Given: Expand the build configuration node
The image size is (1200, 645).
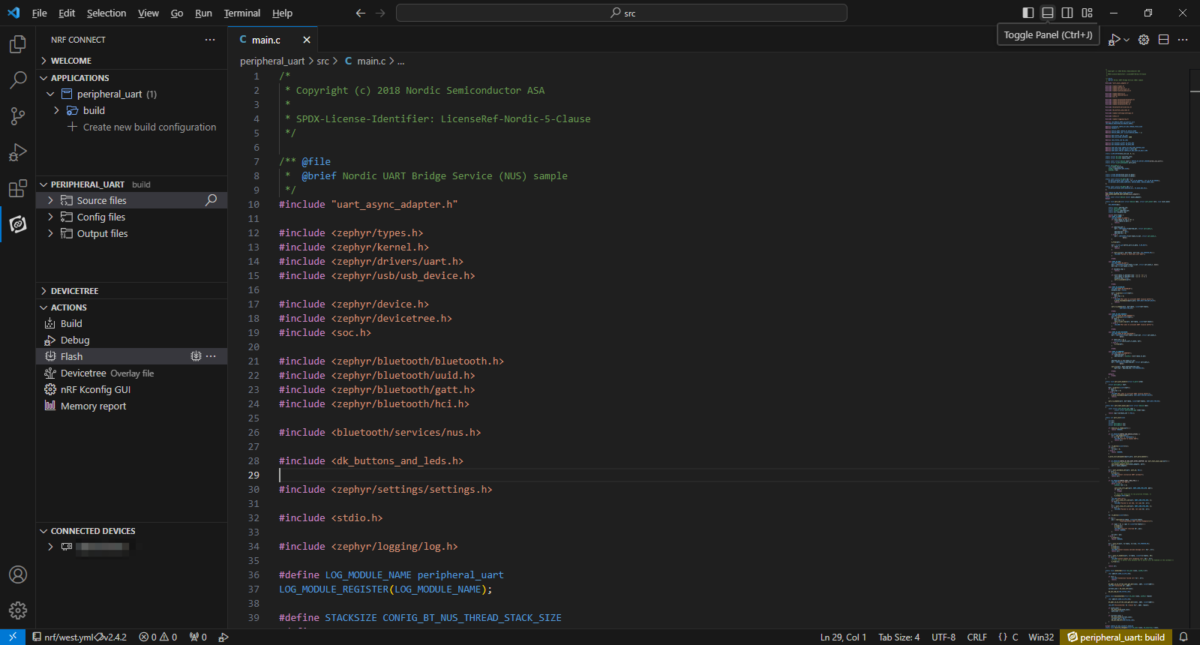Looking at the screenshot, I should tap(57, 110).
